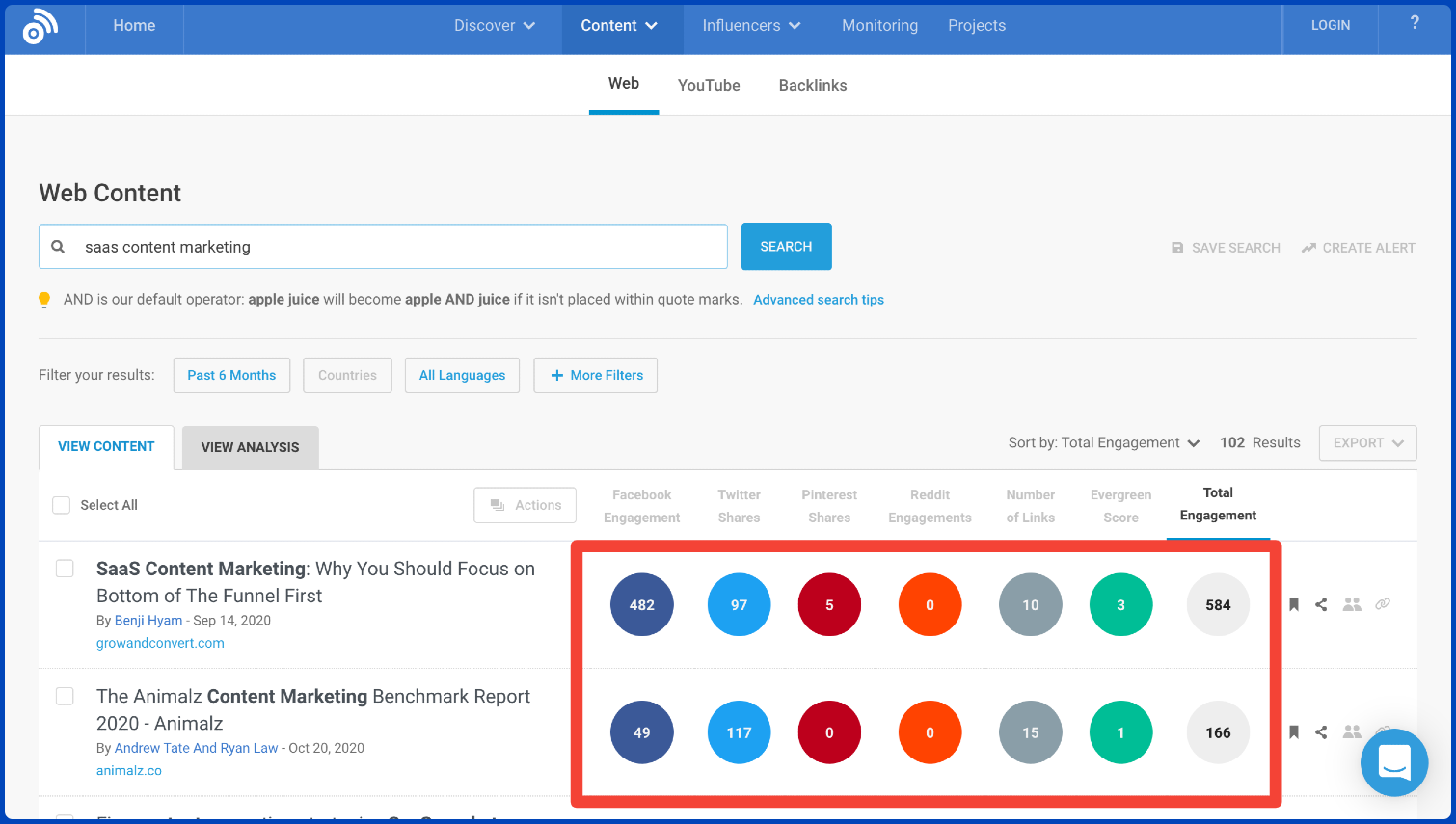This screenshot has width=1456, height=824.
Task: Switch to the Backlinks tab
Action: (813, 85)
